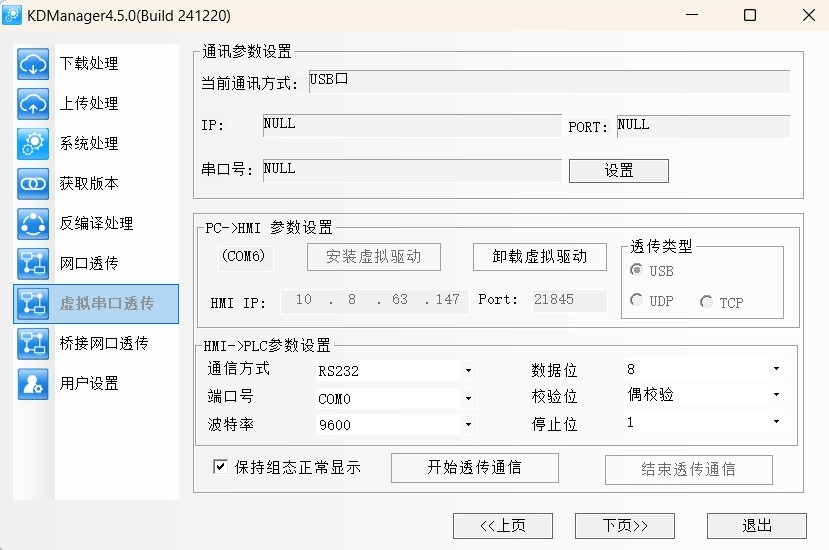Maximize the KDManager window

coord(750,15)
